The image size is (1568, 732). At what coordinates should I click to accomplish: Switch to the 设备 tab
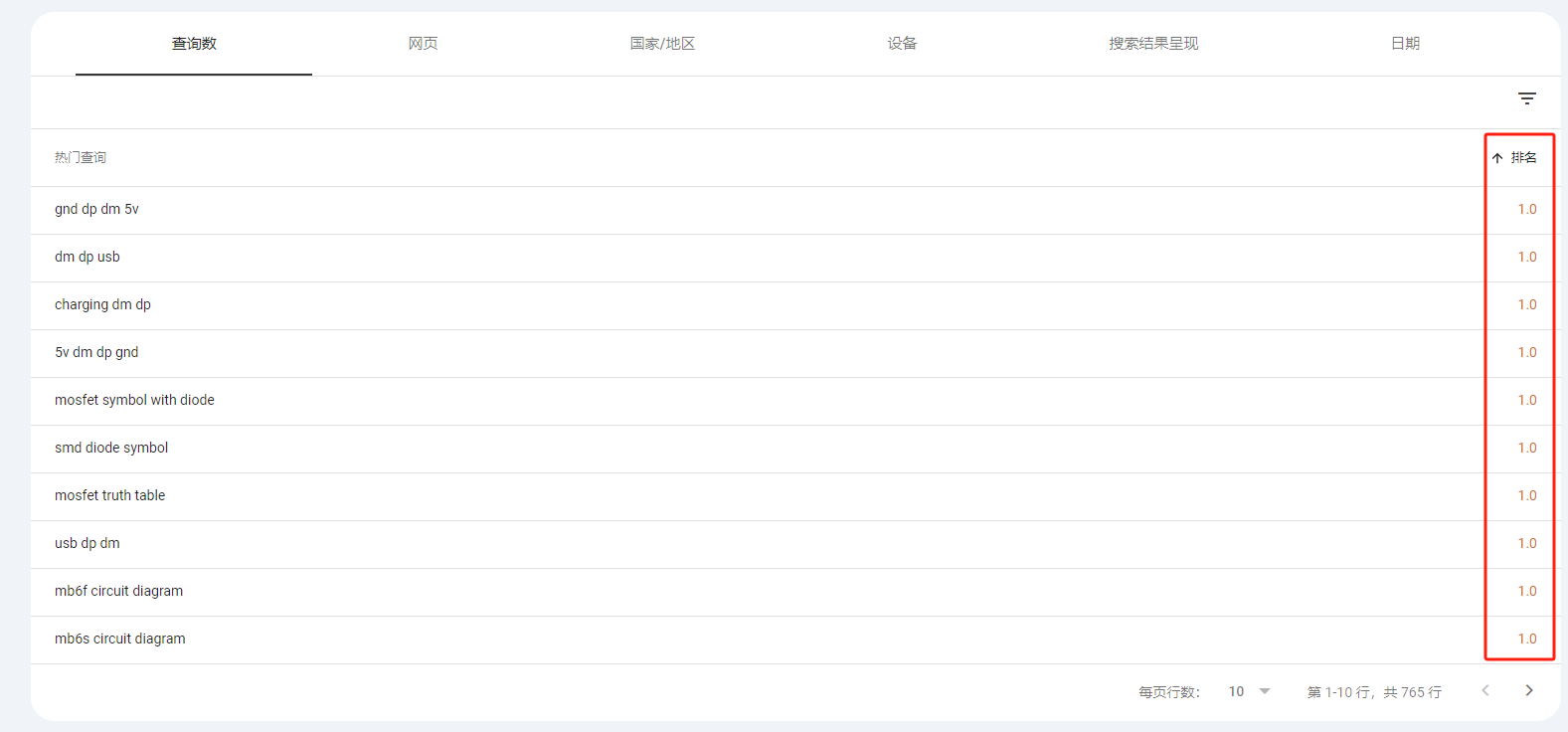(902, 44)
